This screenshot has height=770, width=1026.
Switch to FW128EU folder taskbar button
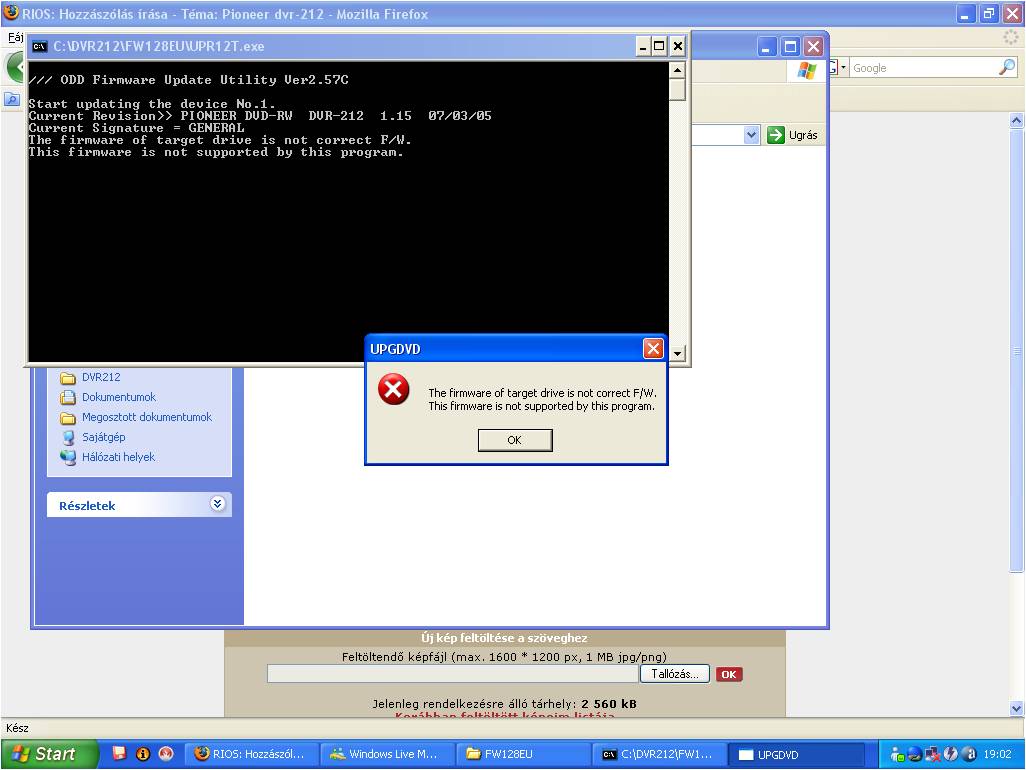pos(522,754)
